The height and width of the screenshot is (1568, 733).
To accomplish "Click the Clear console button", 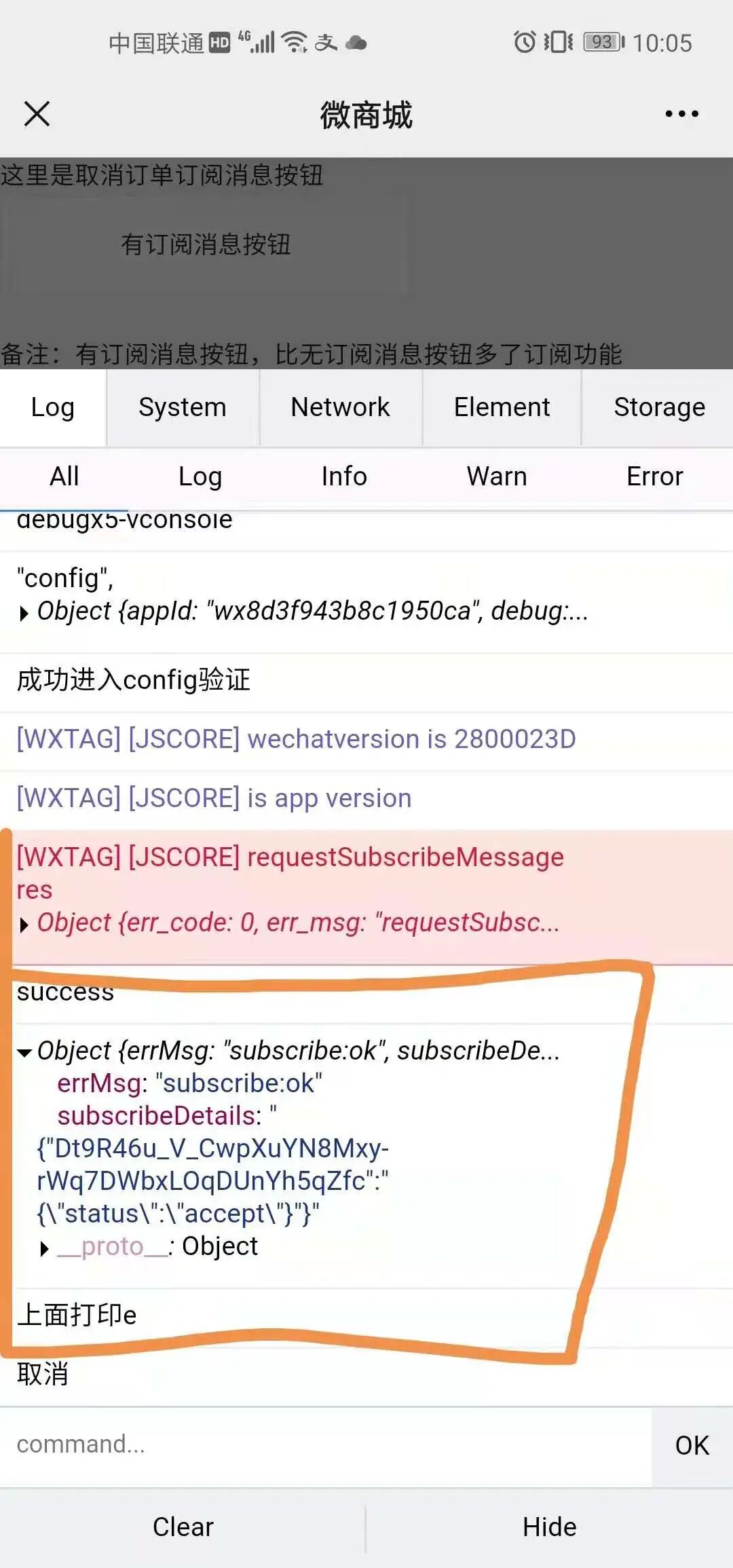I will coord(183,1527).
